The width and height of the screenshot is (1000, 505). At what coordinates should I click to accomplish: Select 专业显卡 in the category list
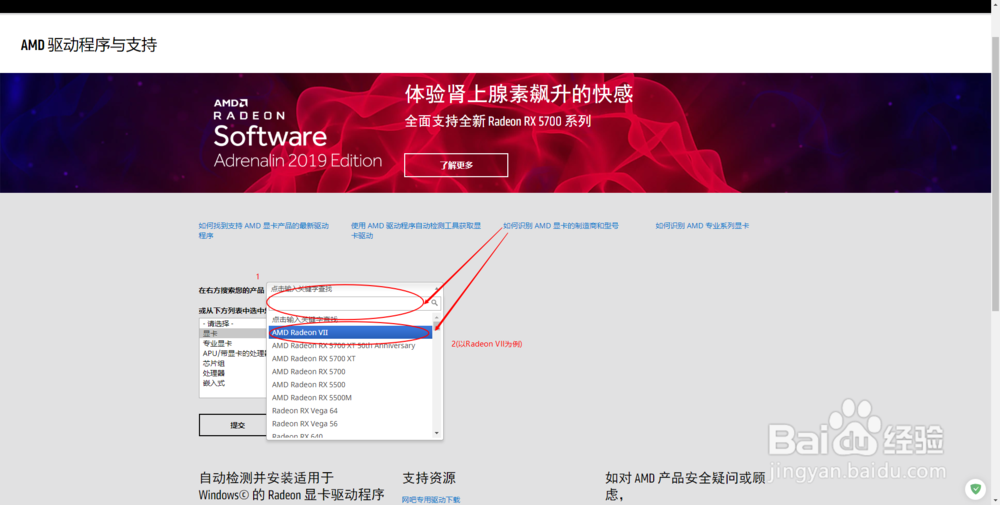point(233,343)
